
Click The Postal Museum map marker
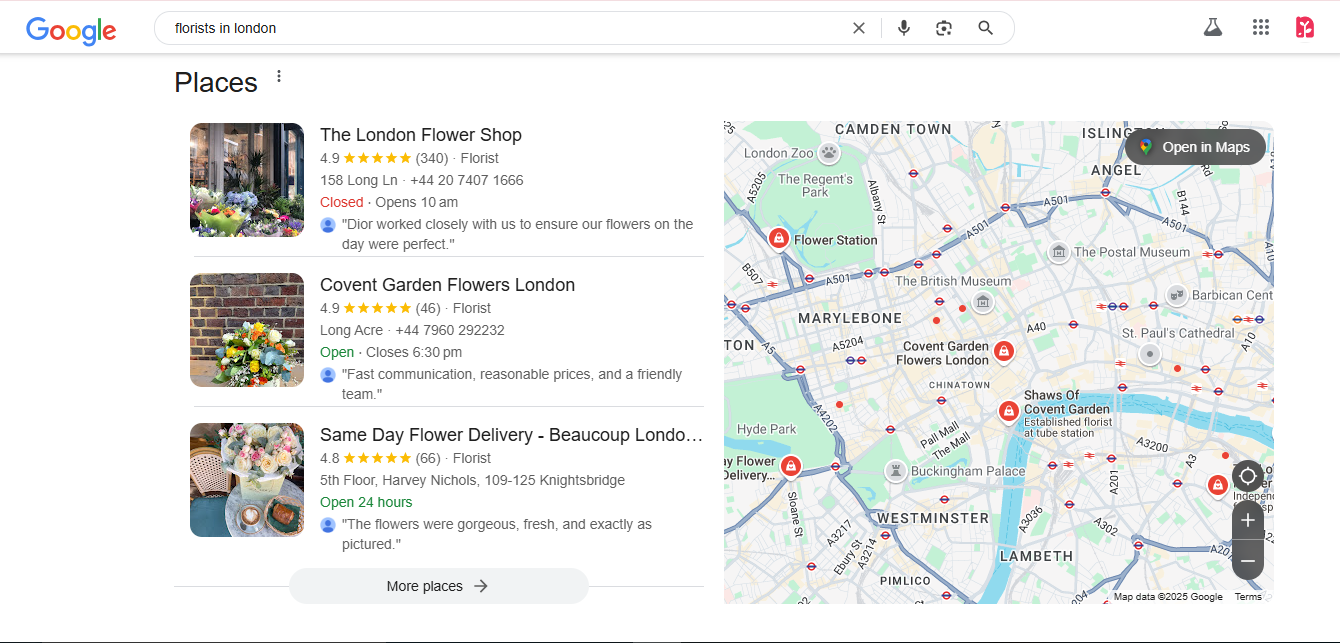click(1059, 252)
